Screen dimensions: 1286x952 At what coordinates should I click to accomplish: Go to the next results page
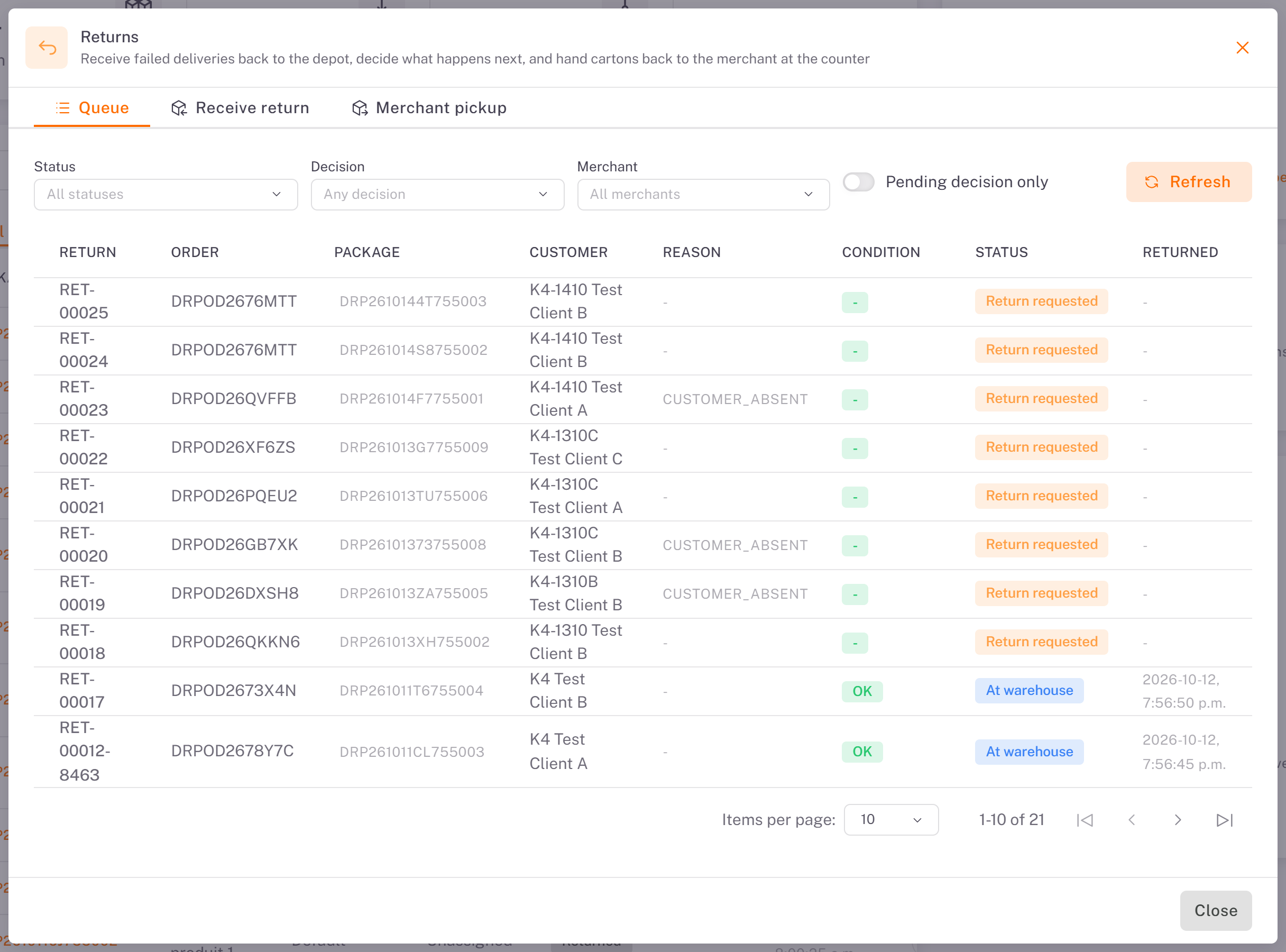[x=1178, y=819]
